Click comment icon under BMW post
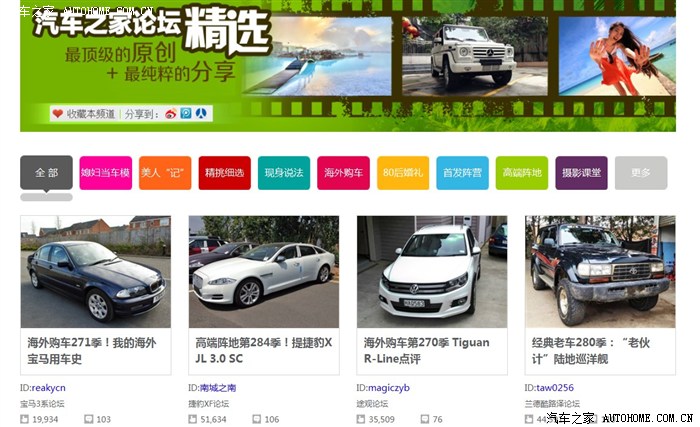Image resolution: width=700 pixels, height=427 pixels. (x=89, y=419)
